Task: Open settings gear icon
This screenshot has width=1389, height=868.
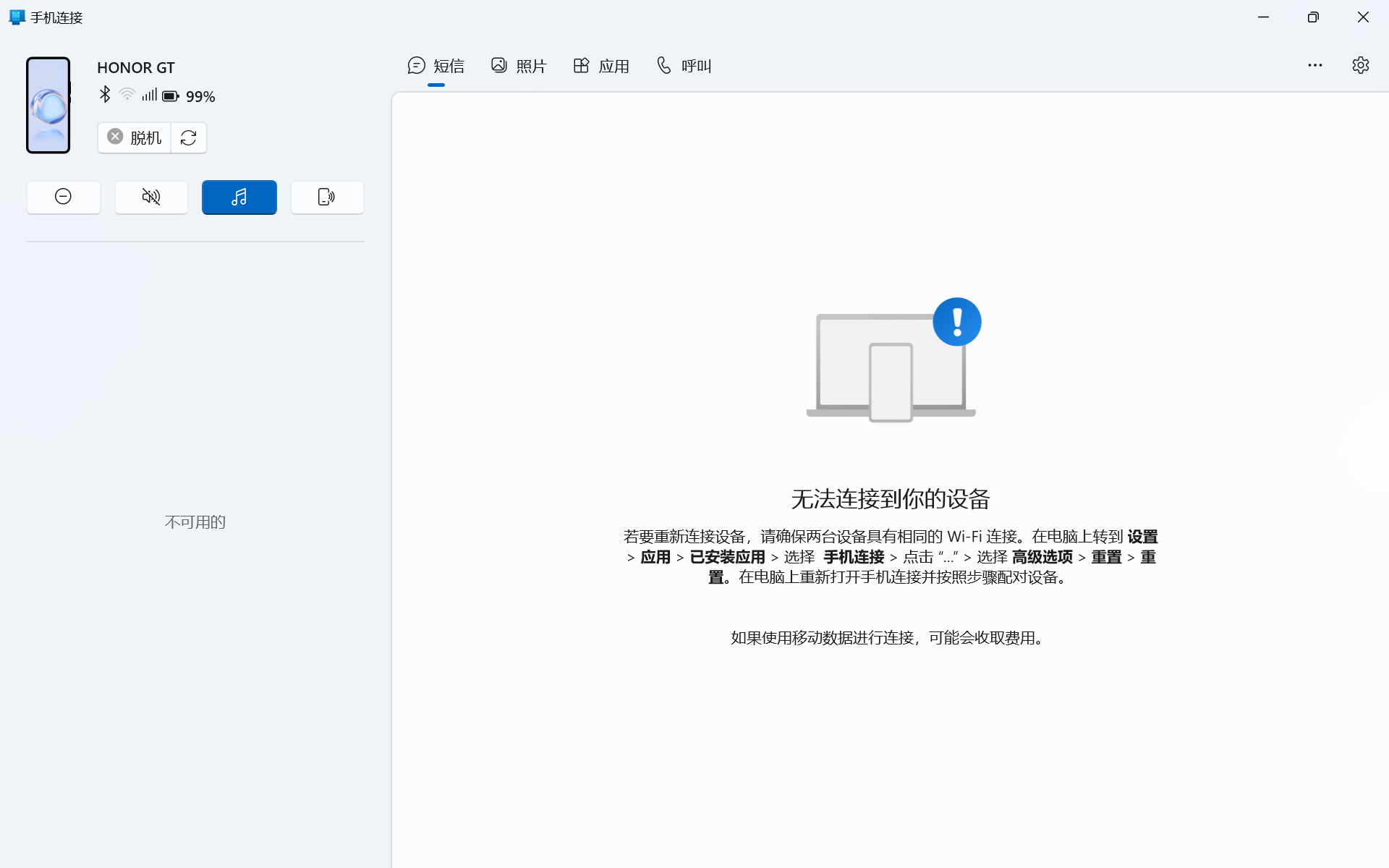Action: [x=1360, y=65]
